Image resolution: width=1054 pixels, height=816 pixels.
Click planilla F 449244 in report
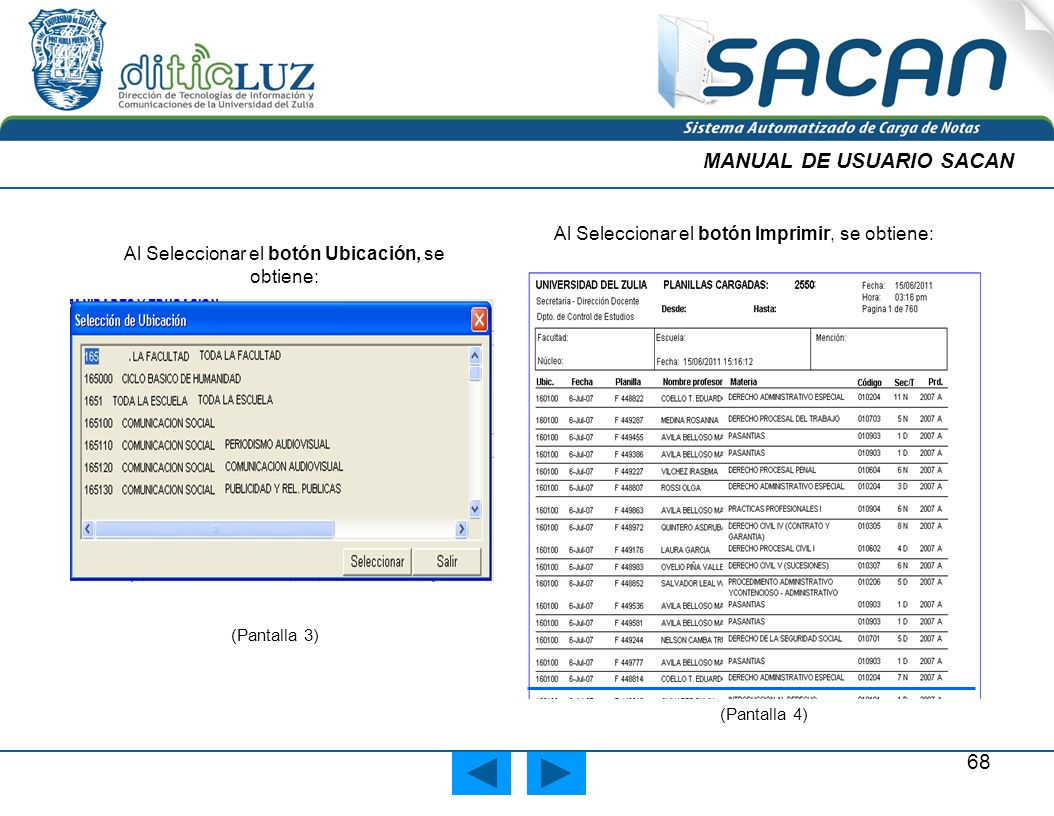coord(629,641)
